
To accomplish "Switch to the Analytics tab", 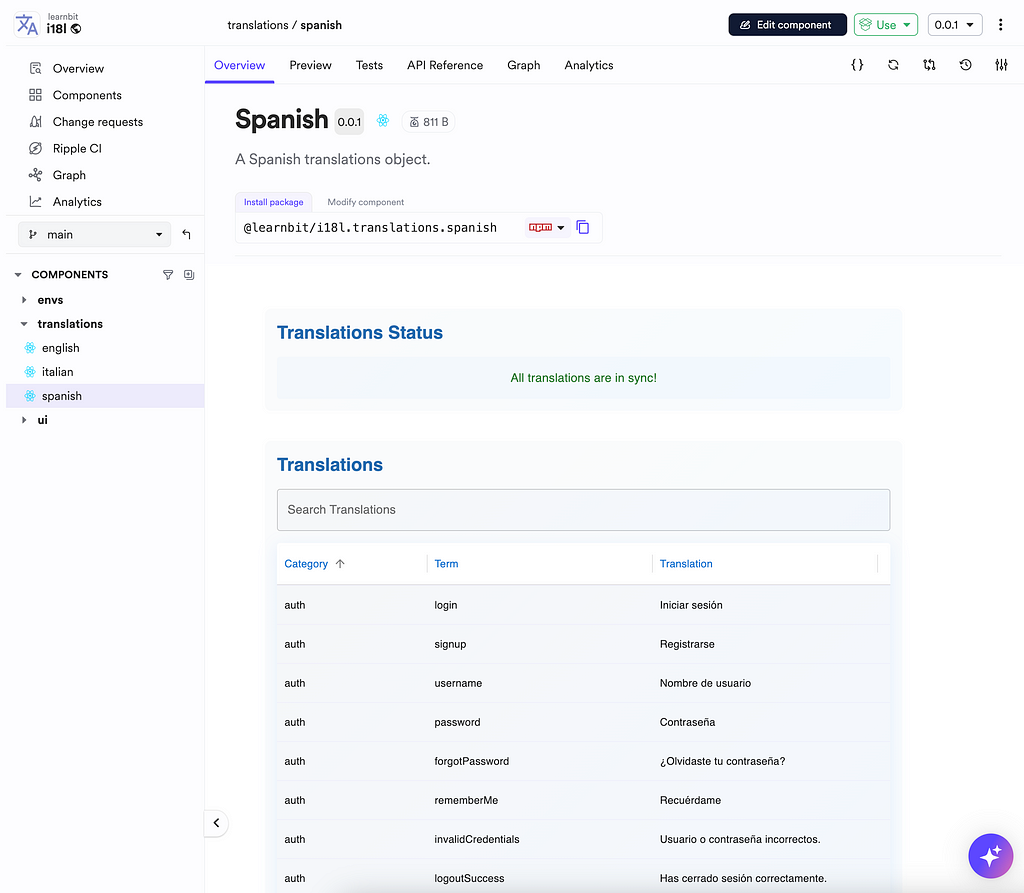I will (x=589, y=65).
